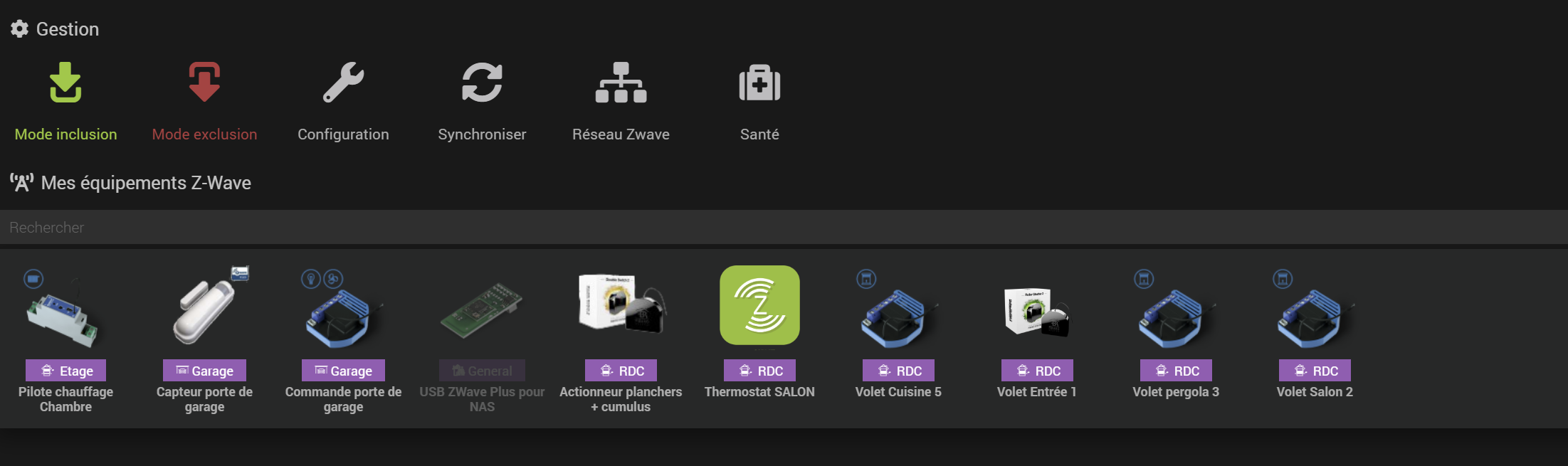Open the Commande porte de garage module image

coord(343,317)
